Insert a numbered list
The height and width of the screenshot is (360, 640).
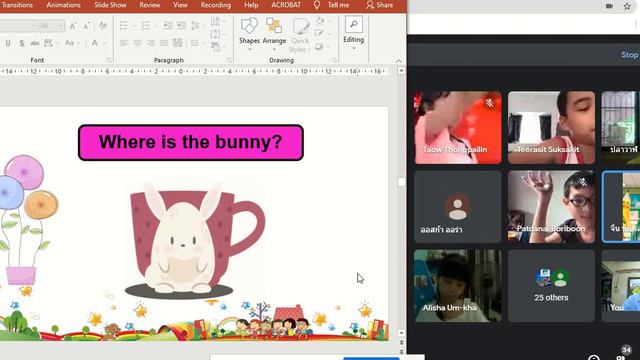click(x=147, y=26)
